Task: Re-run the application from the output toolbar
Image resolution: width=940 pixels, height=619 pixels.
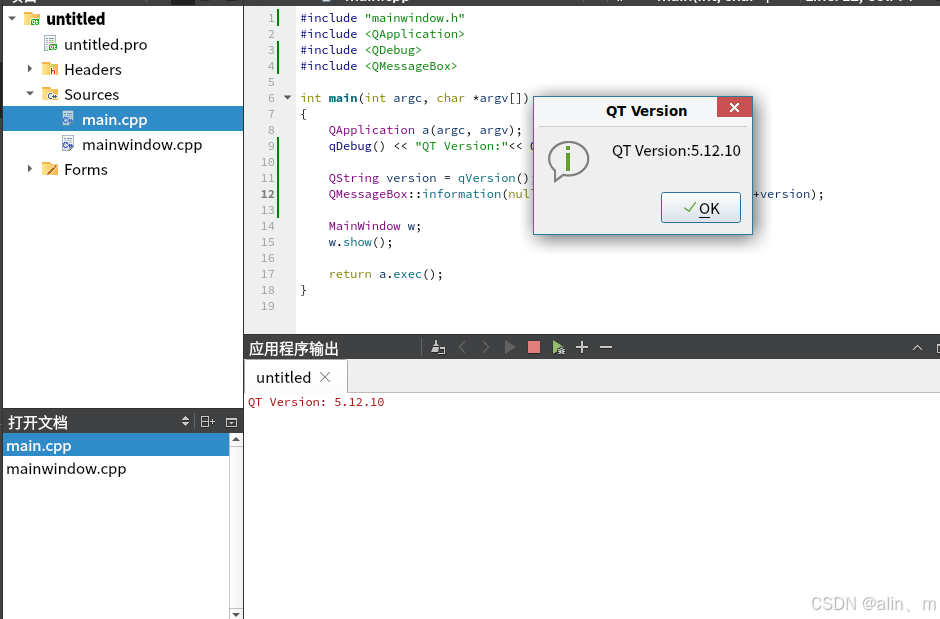Action: [x=510, y=348]
